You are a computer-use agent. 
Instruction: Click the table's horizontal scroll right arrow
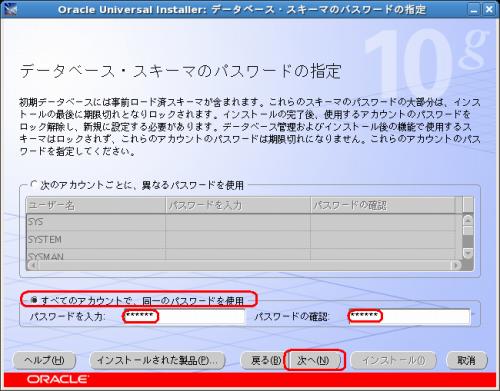pyautogui.click(x=455, y=265)
